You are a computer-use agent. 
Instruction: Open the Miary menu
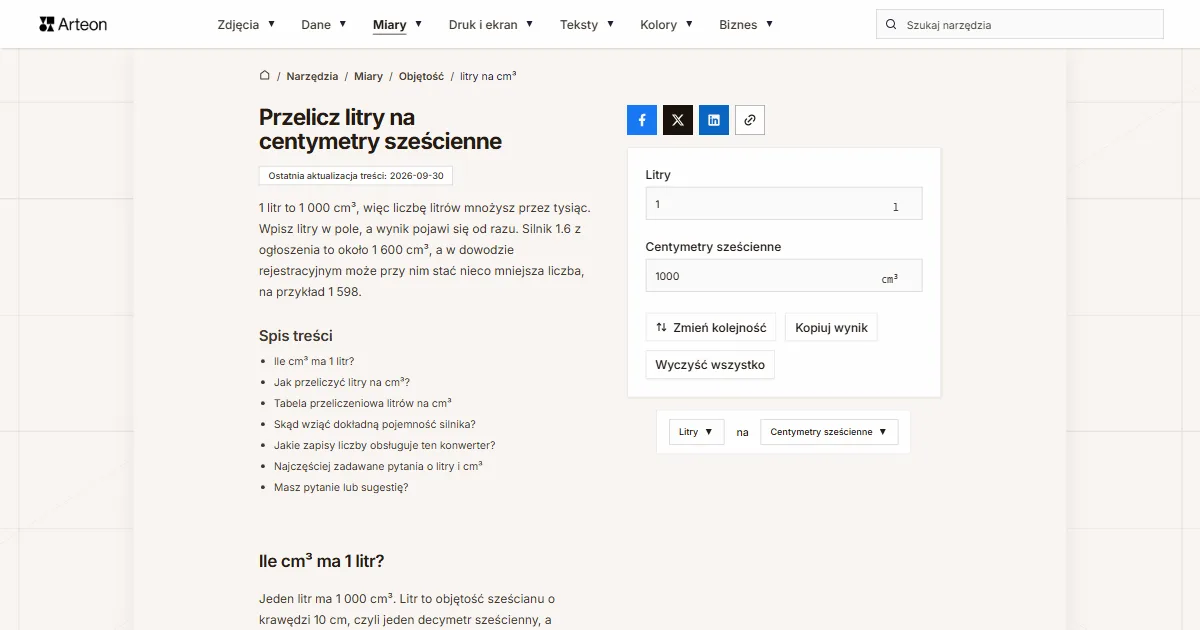tap(397, 25)
